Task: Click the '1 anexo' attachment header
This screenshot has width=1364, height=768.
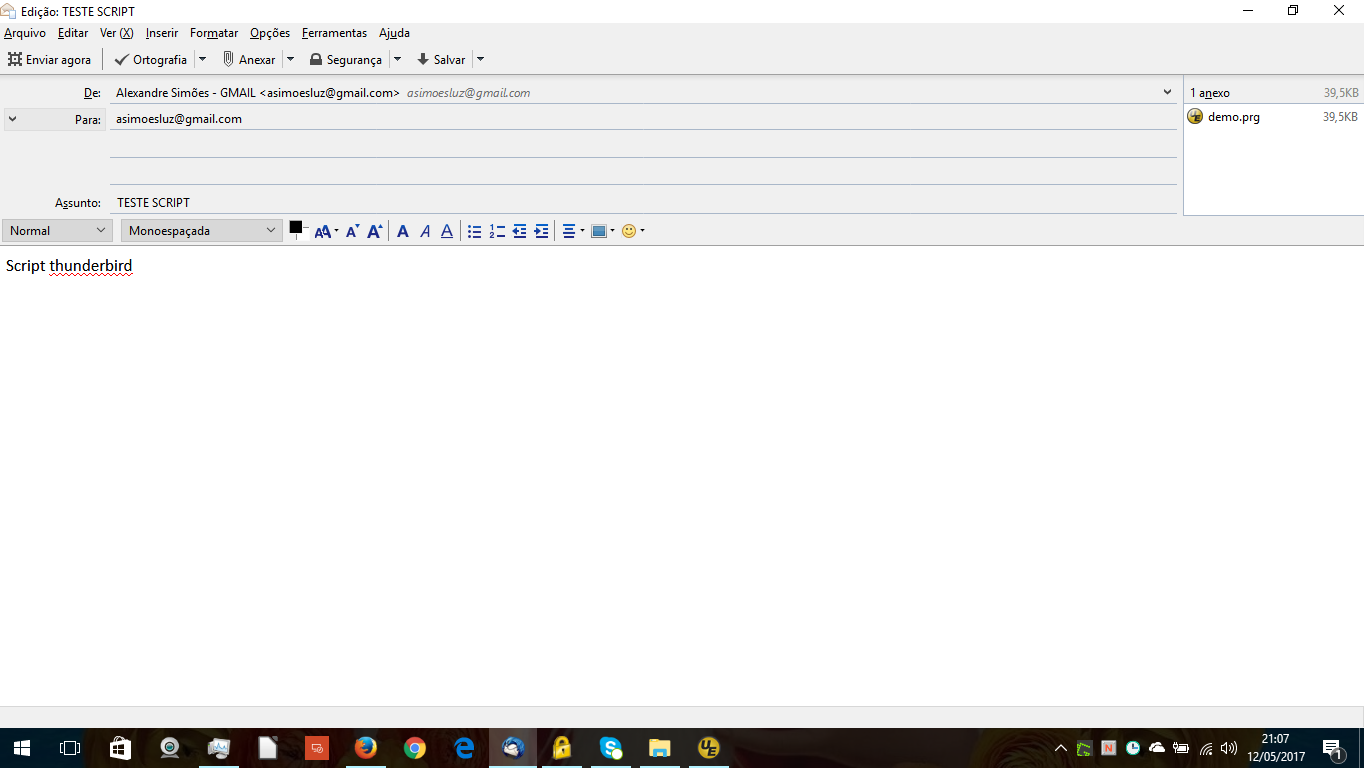Action: click(x=1210, y=93)
